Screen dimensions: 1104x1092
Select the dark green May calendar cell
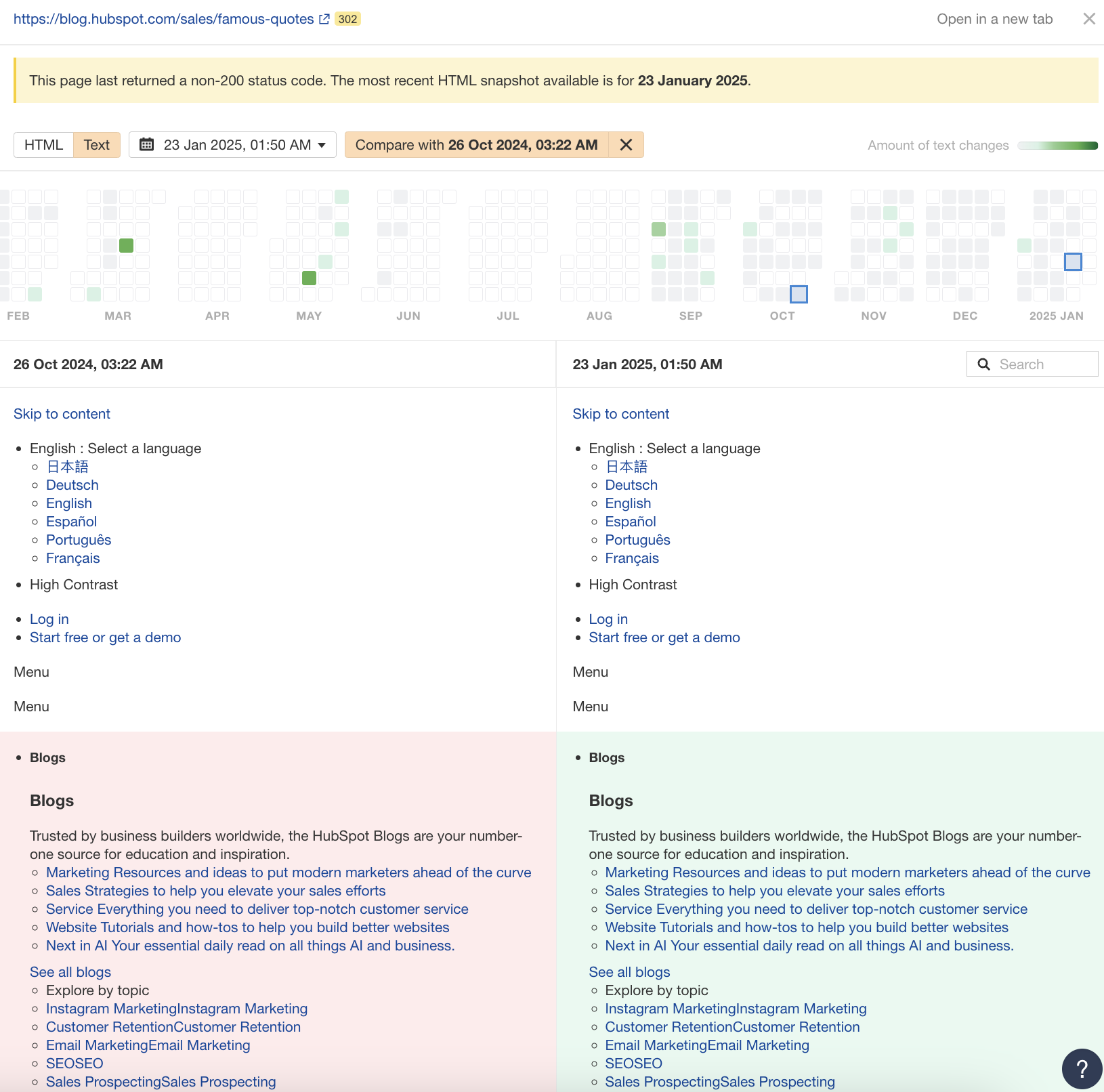pyautogui.click(x=309, y=278)
